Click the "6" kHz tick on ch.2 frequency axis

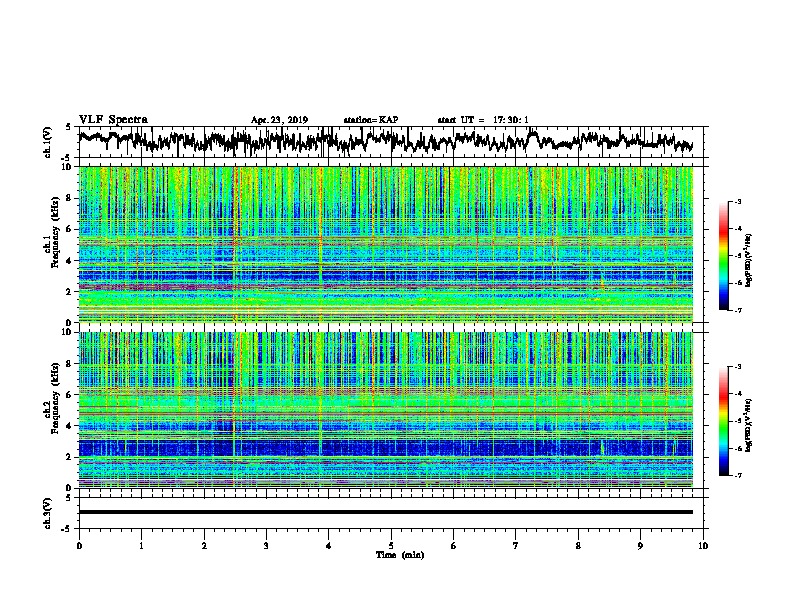[70, 395]
